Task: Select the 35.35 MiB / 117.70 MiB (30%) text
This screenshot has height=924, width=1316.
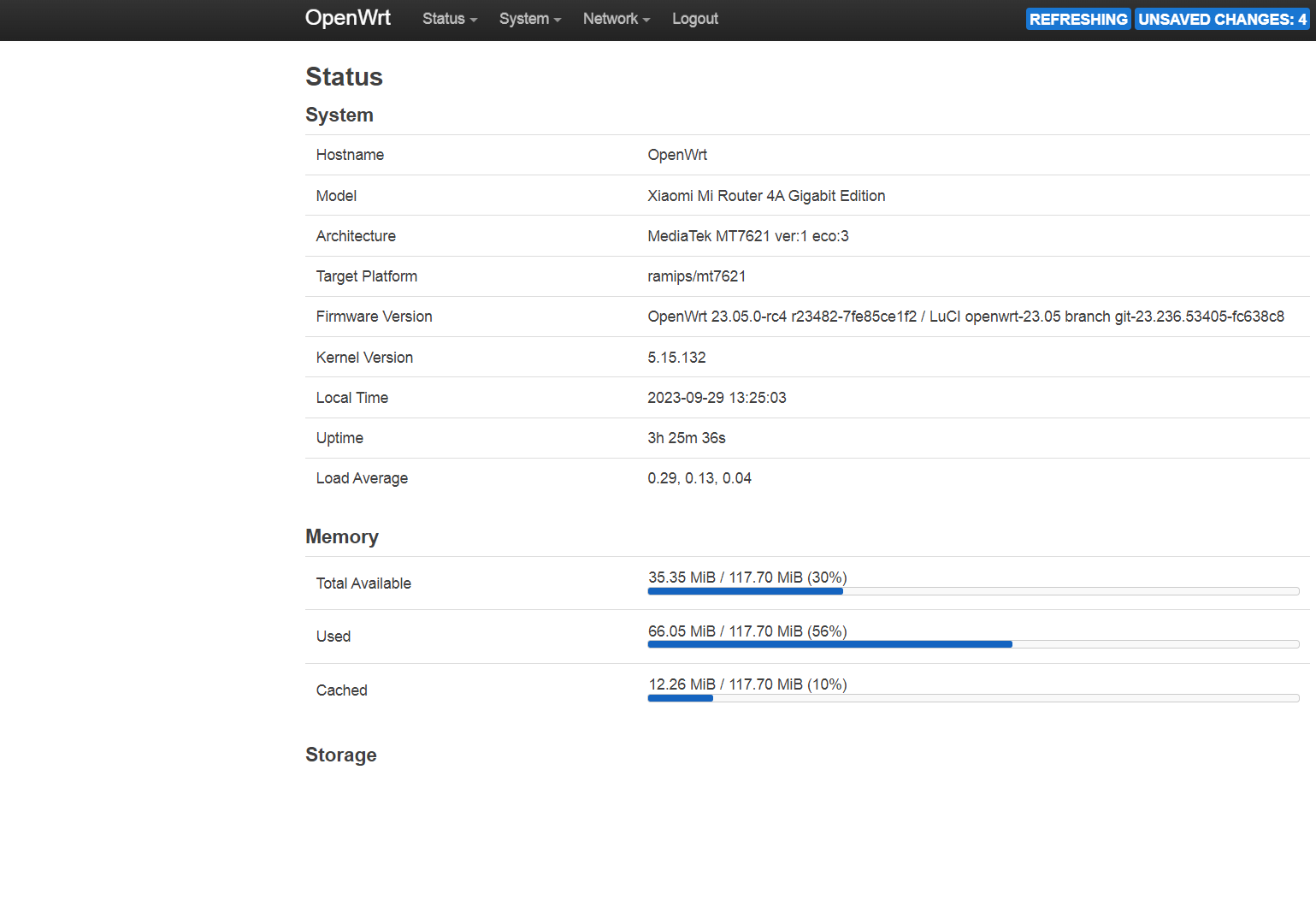Action: (747, 577)
